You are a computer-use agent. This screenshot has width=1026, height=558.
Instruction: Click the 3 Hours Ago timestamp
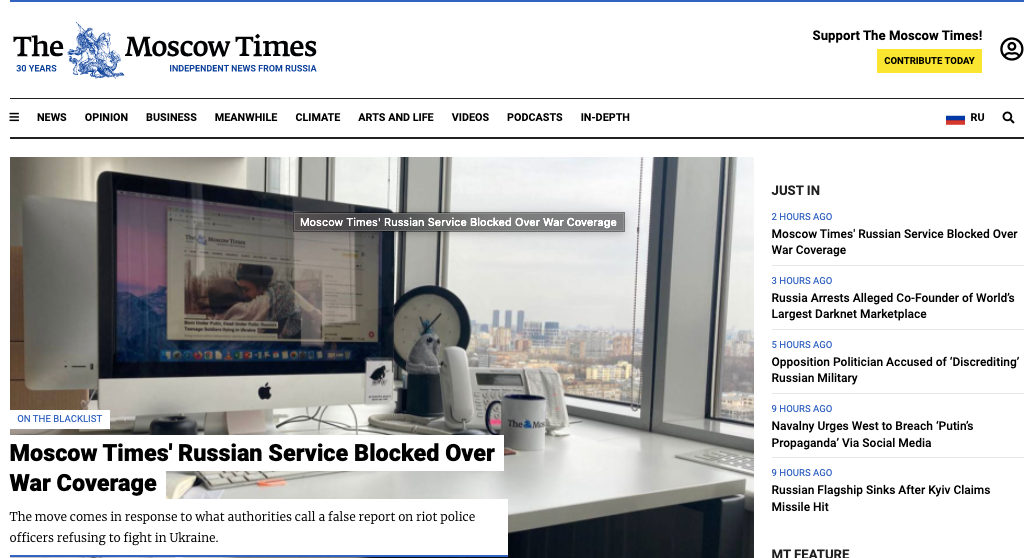point(802,281)
